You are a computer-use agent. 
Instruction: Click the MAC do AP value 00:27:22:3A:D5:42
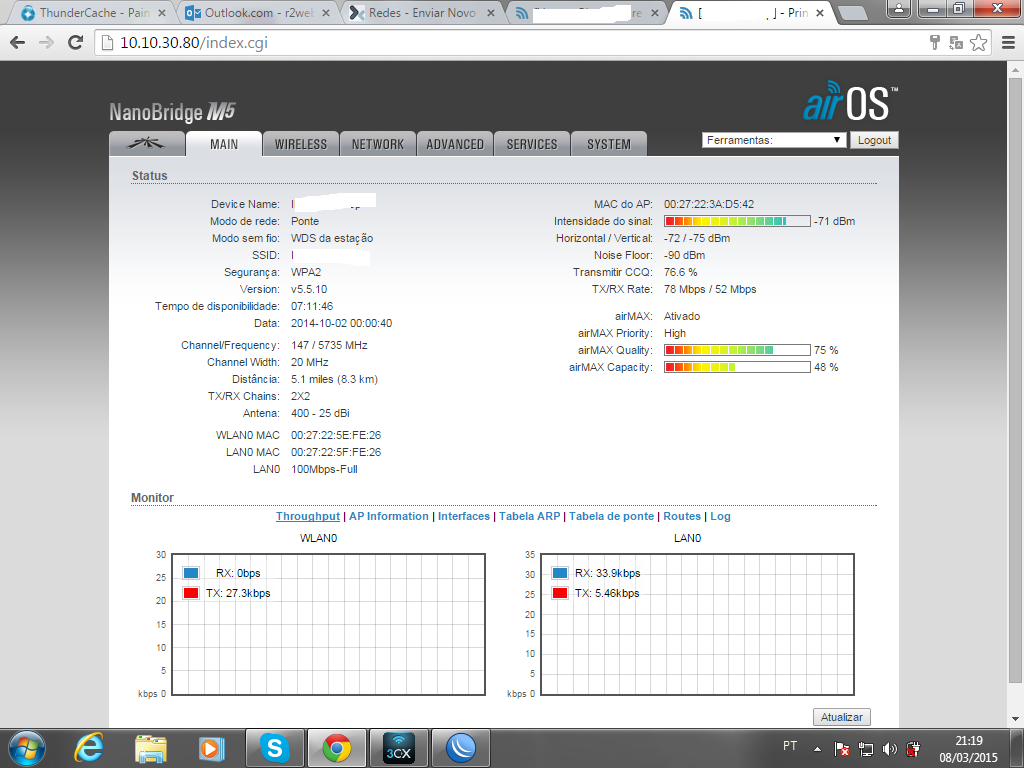709,204
